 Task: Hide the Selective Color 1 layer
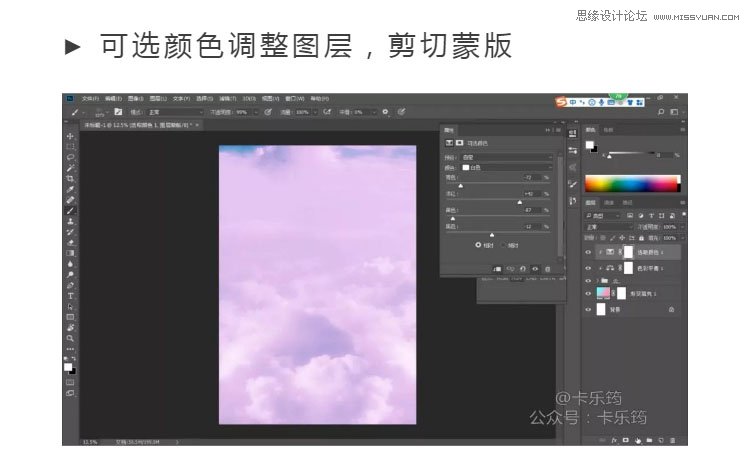tap(588, 253)
